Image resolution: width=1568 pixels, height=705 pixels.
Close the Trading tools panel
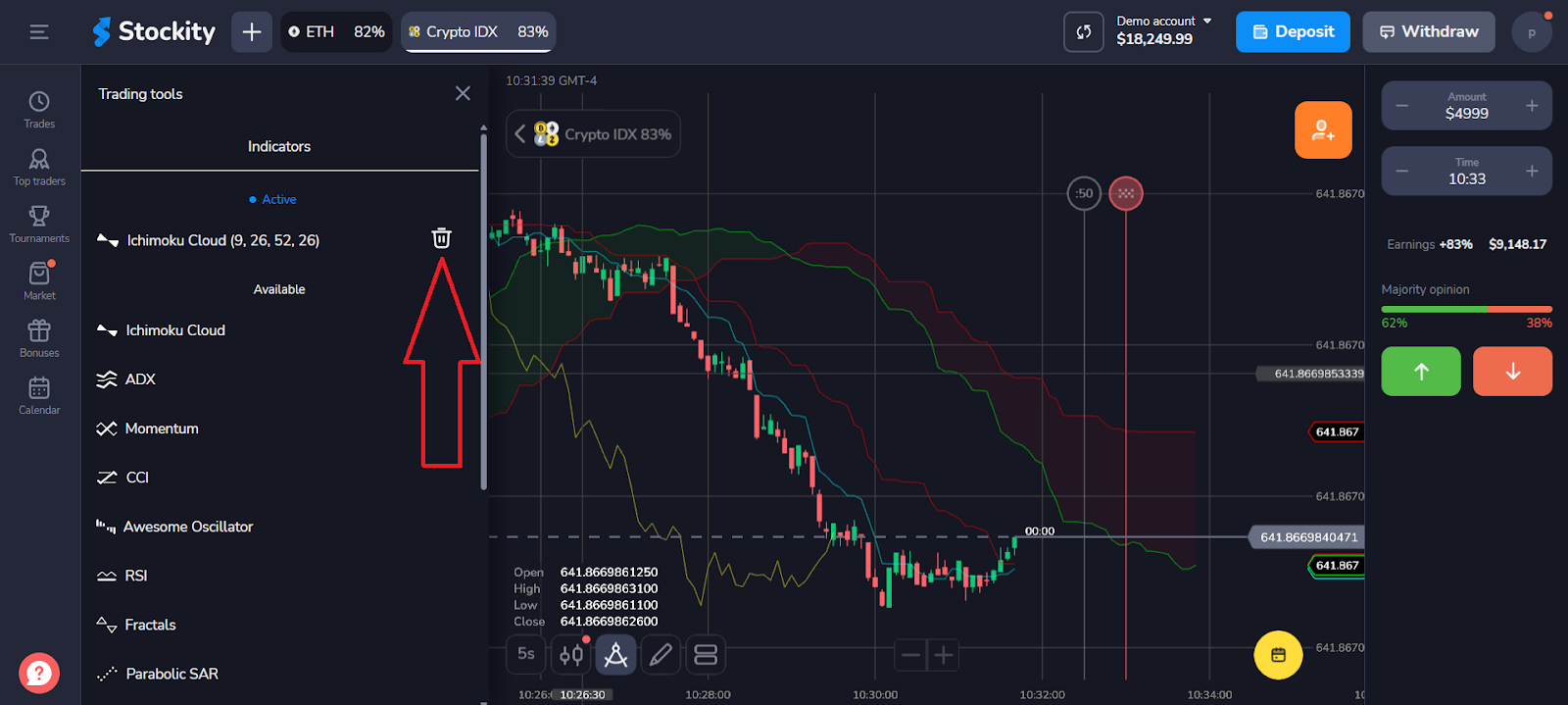(463, 93)
